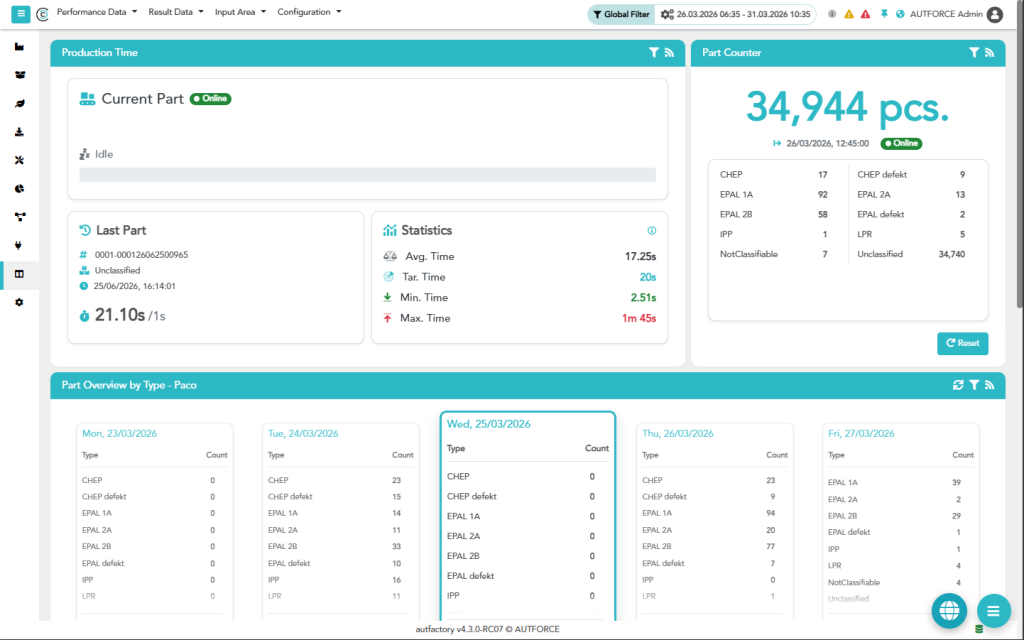Click the Unclassified count 34,740
This screenshot has height=640, width=1024.
952,254
